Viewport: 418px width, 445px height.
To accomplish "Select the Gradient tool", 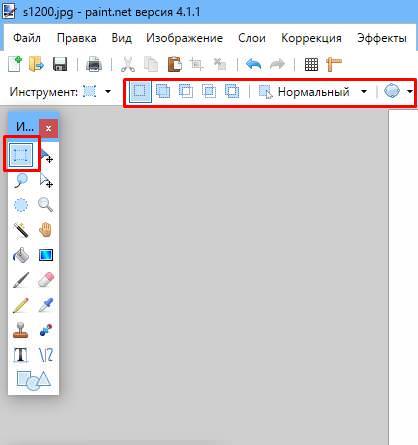I will [46, 255].
